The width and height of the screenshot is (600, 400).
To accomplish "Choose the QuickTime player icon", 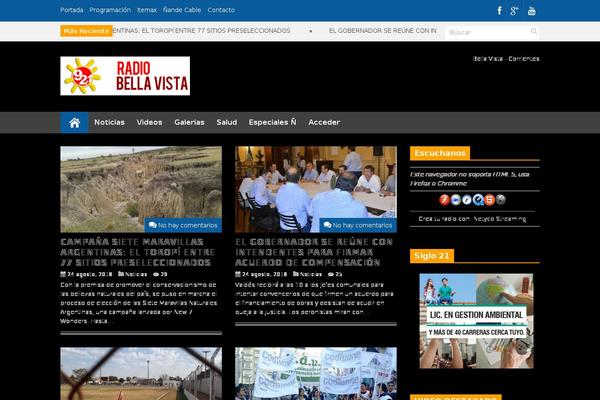I will 478,199.
